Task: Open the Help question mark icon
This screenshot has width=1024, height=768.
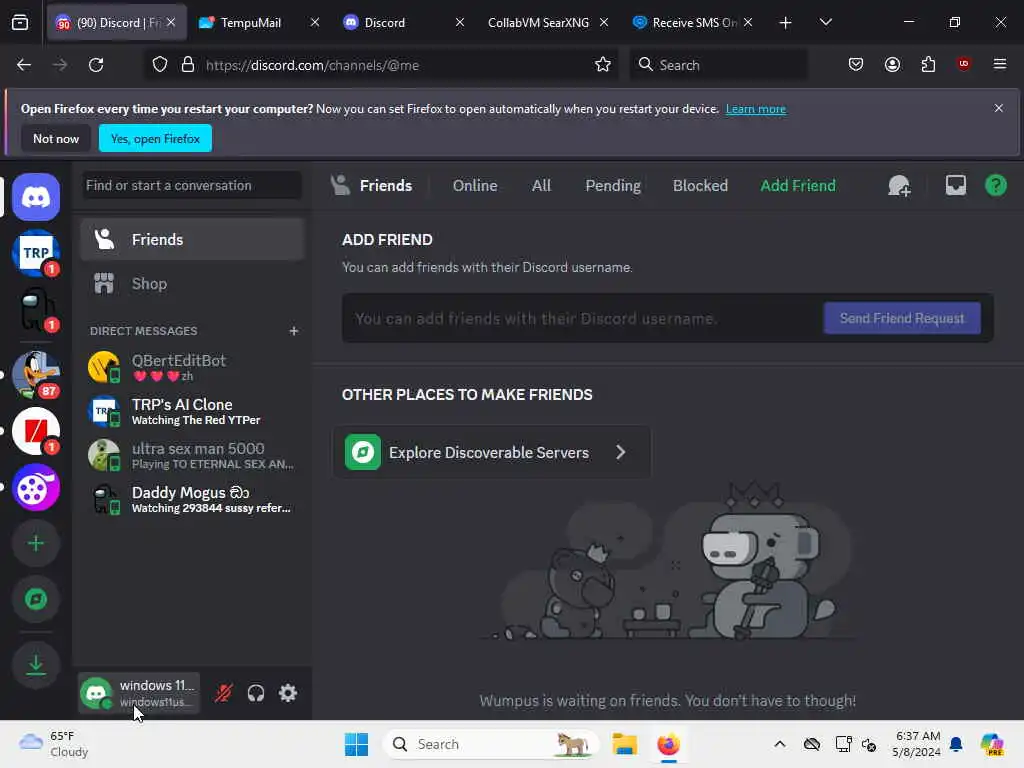Action: click(995, 185)
